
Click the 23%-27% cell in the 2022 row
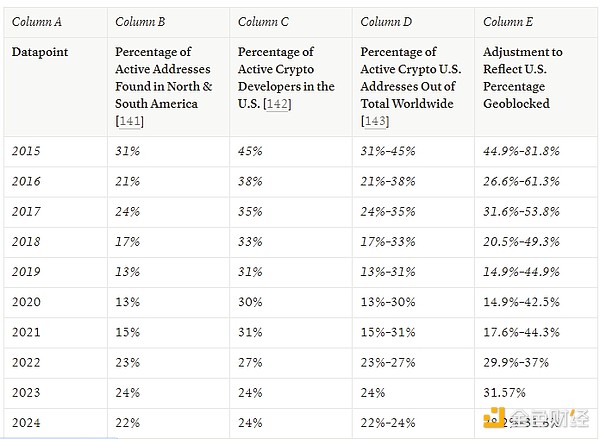click(388, 364)
